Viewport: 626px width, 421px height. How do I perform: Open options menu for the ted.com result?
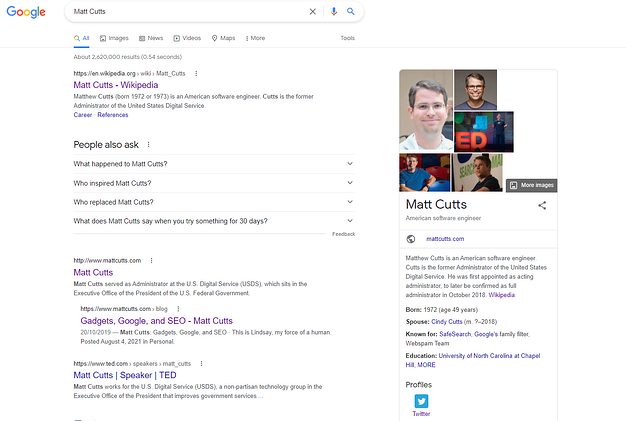pyautogui.click(x=201, y=364)
